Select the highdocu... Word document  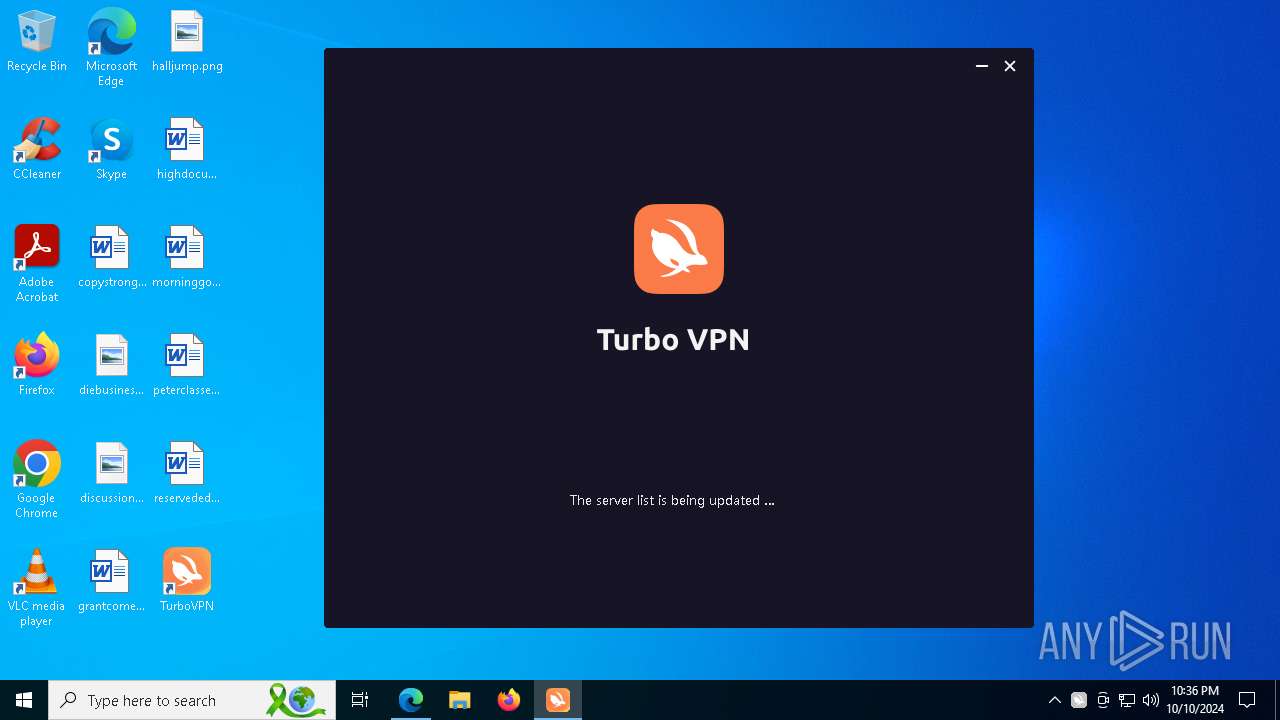(187, 150)
